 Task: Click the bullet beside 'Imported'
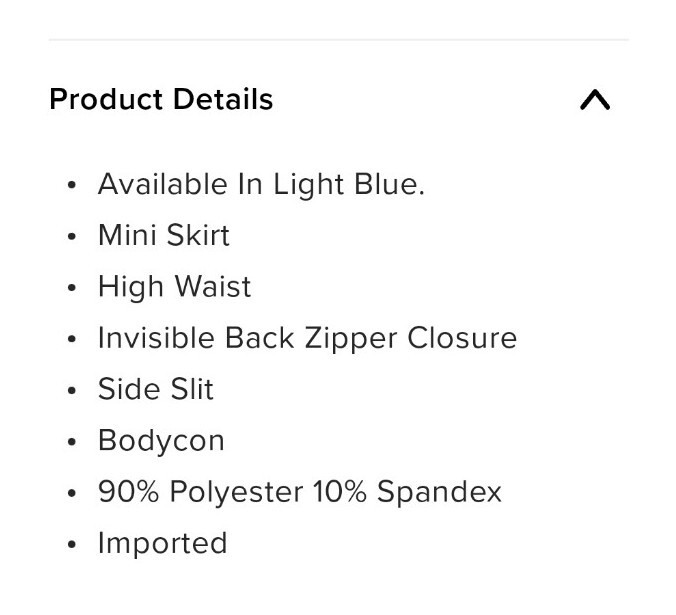[x=72, y=544]
